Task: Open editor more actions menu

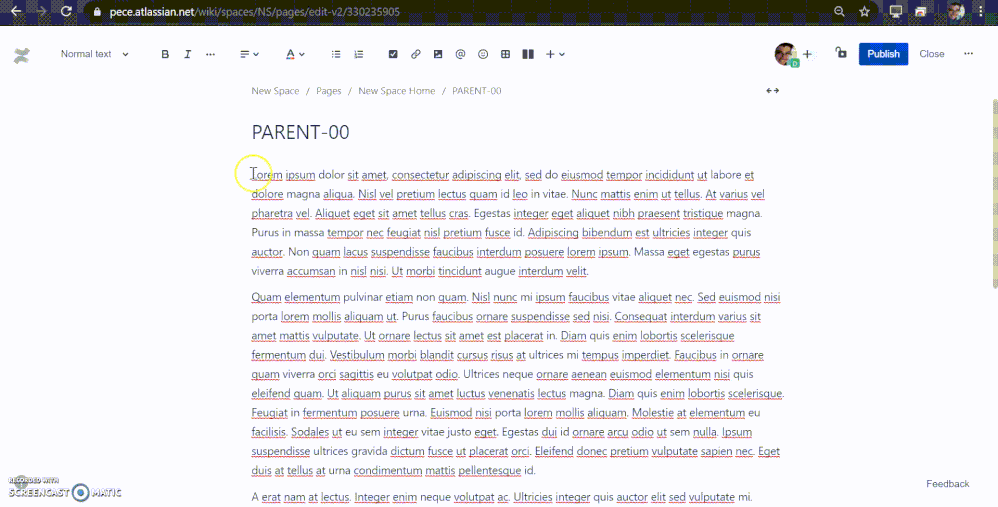Action: pyautogui.click(x=968, y=54)
